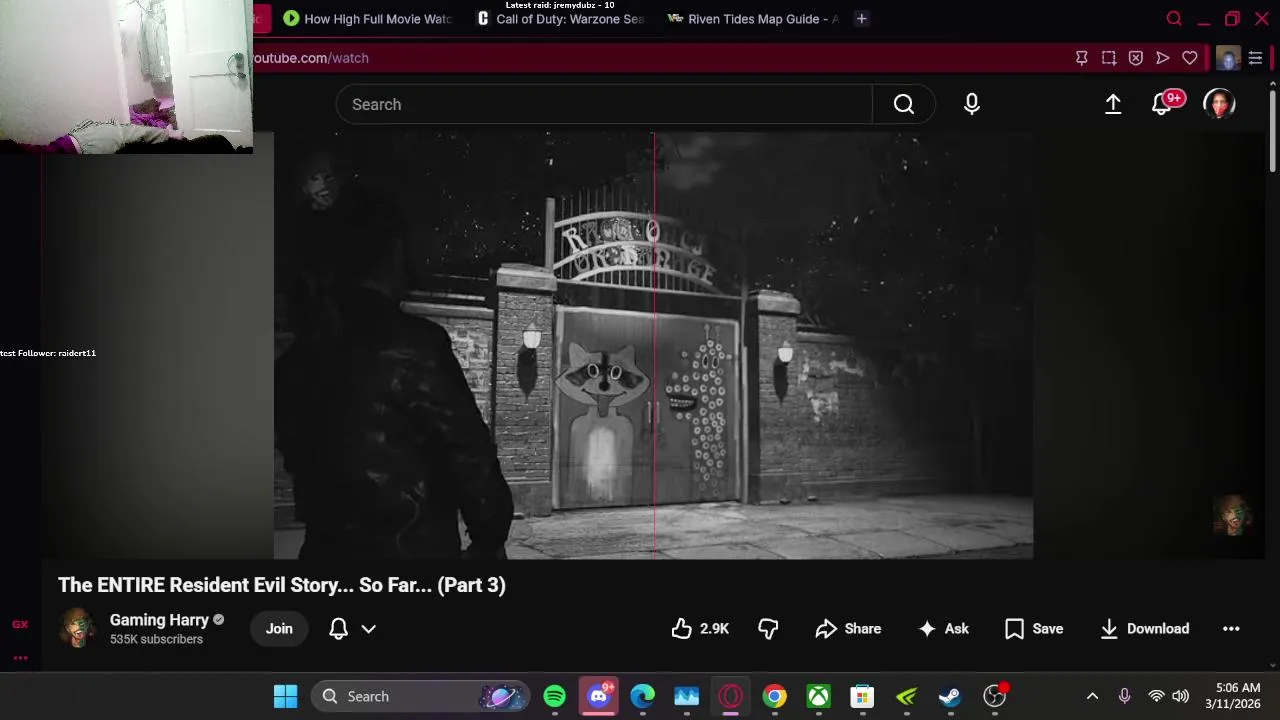This screenshot has width=1280, height=720.
Task: Save video to a playlist
Action: tap(1034, 628)
